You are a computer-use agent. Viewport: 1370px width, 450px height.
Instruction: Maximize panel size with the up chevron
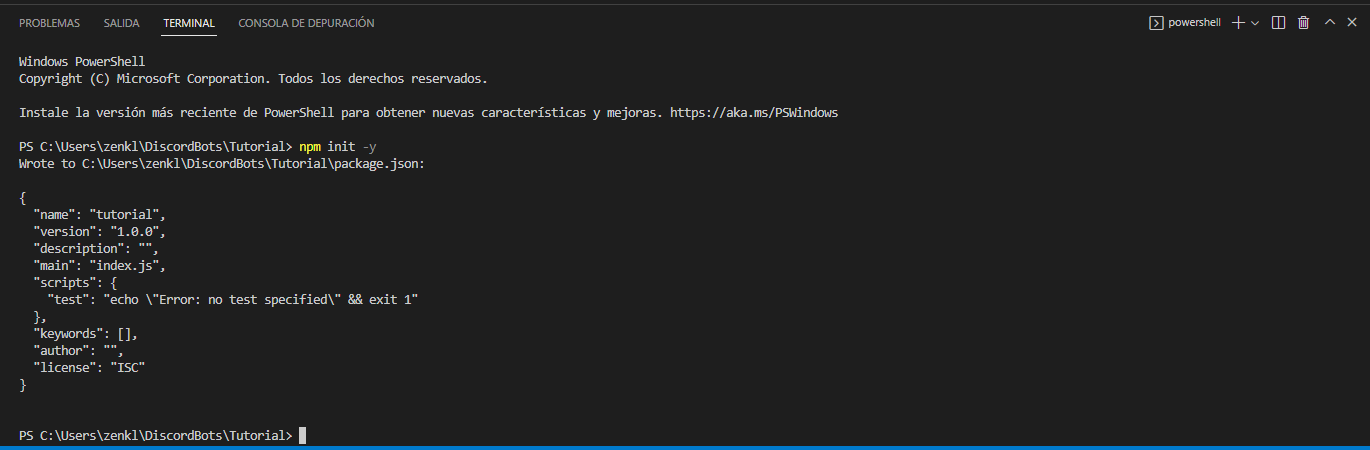point(1330,22)
